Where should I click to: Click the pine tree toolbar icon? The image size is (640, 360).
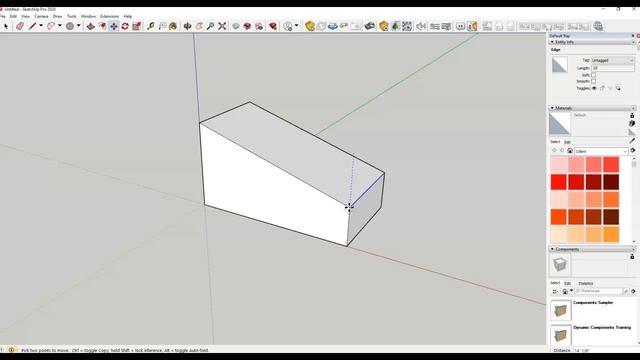(x=395, y=26)
